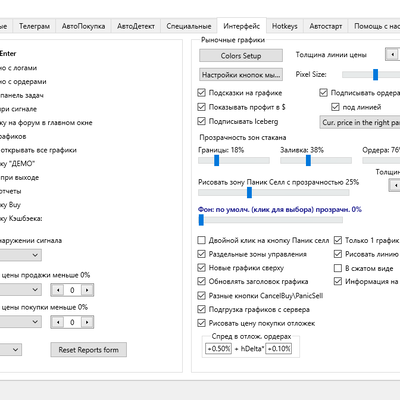The width and height of the screenshot is (400, 400).
Task: Uncheck Только 1 график checkbox
Action: click(x=338, y=240)
